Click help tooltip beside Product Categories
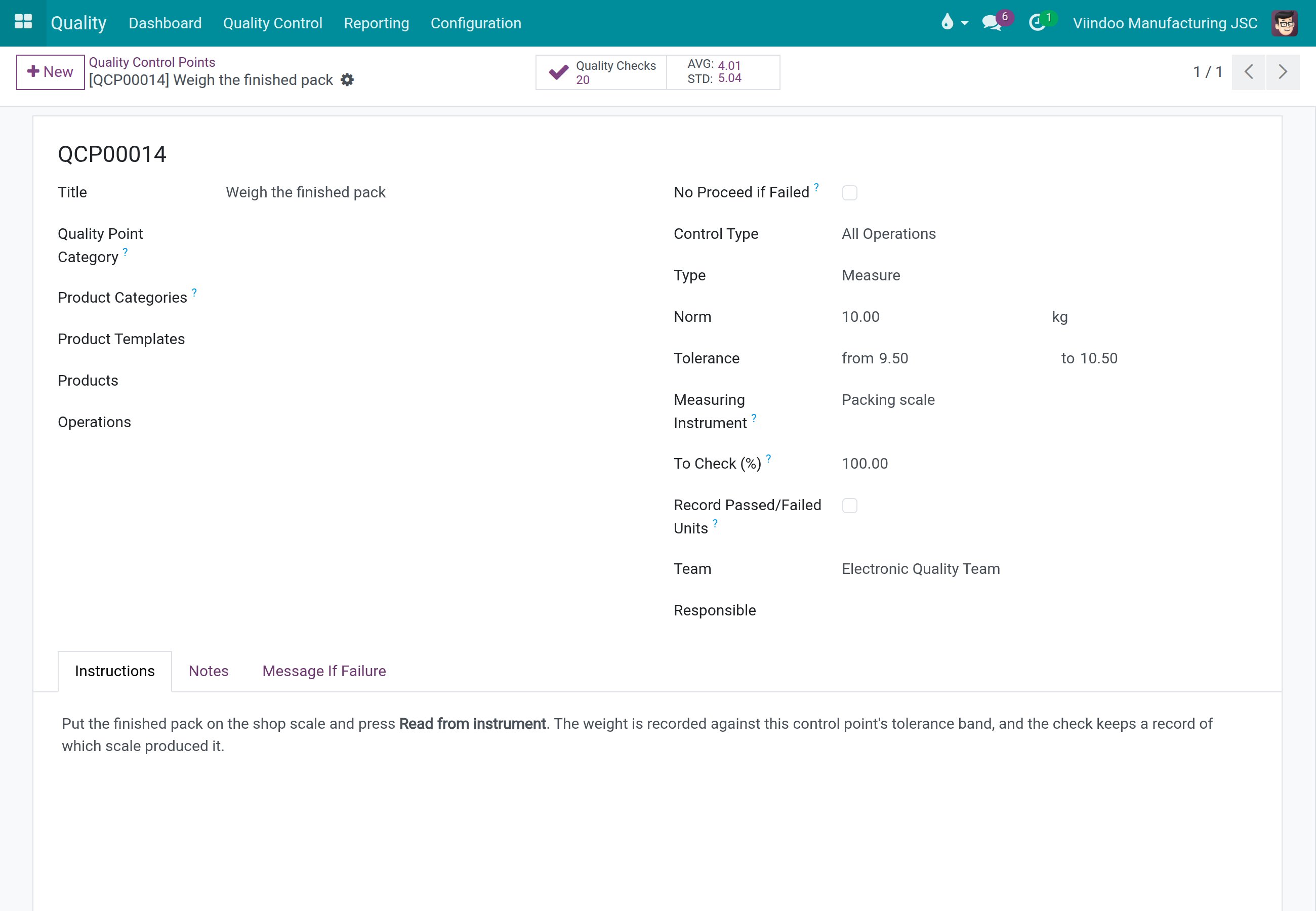Screen dimensions: 1316x911 (194, 292)
